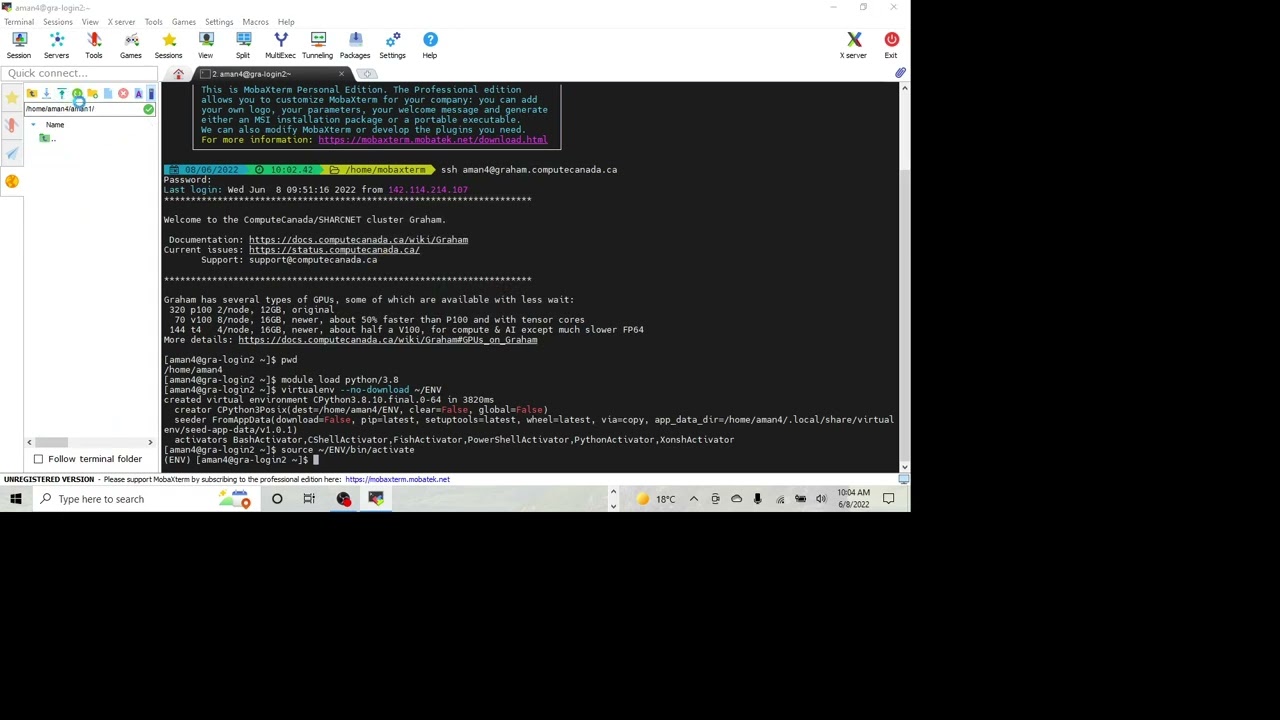Open the docs.computecanada.ca/wiki/Graham link
Screen dimensions: 1280x720
pyautogui.click(x=358, y=240)
